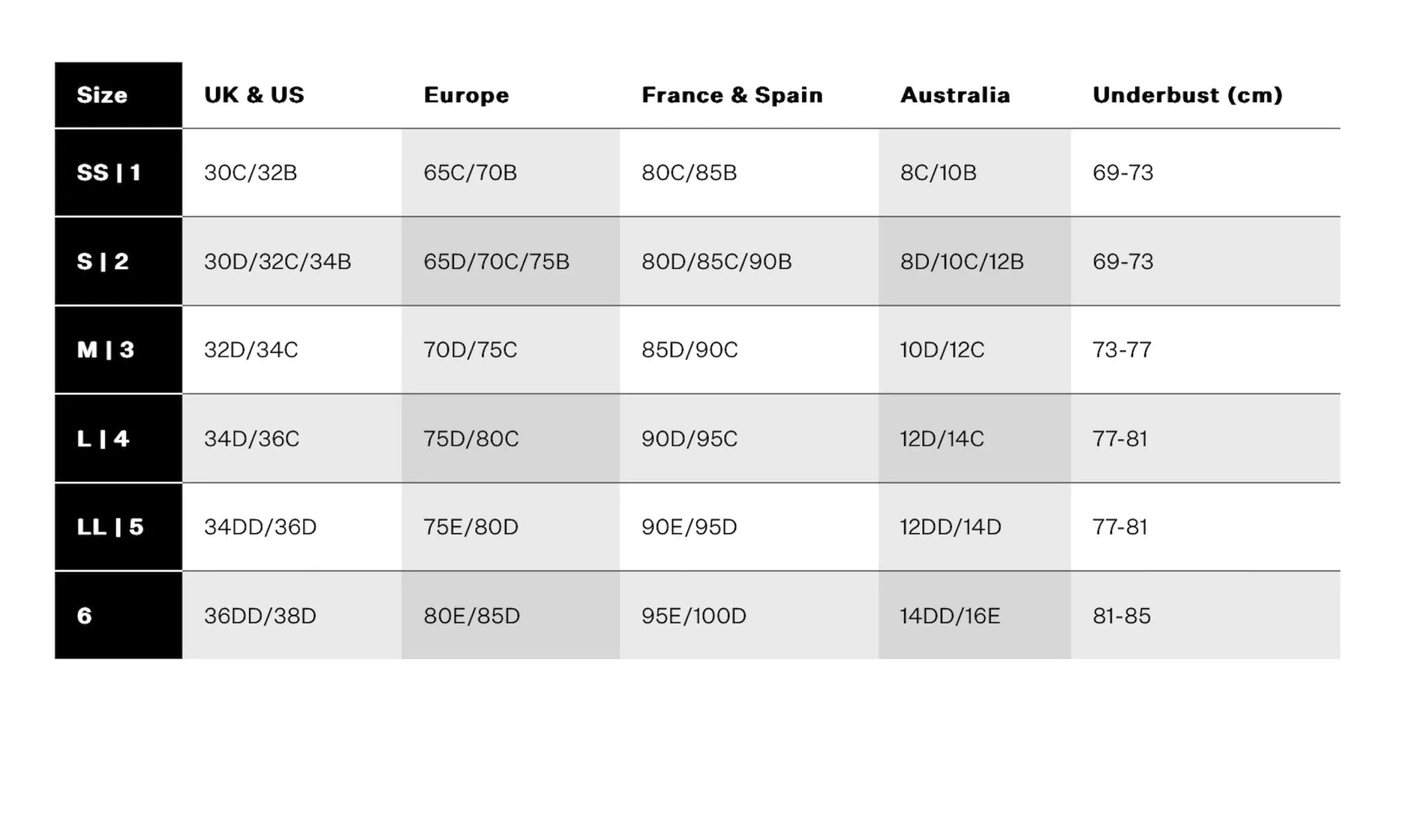This screenshot has width=1409, height=840.
Task: Select the size 6 row label
Action: [84, 616]
